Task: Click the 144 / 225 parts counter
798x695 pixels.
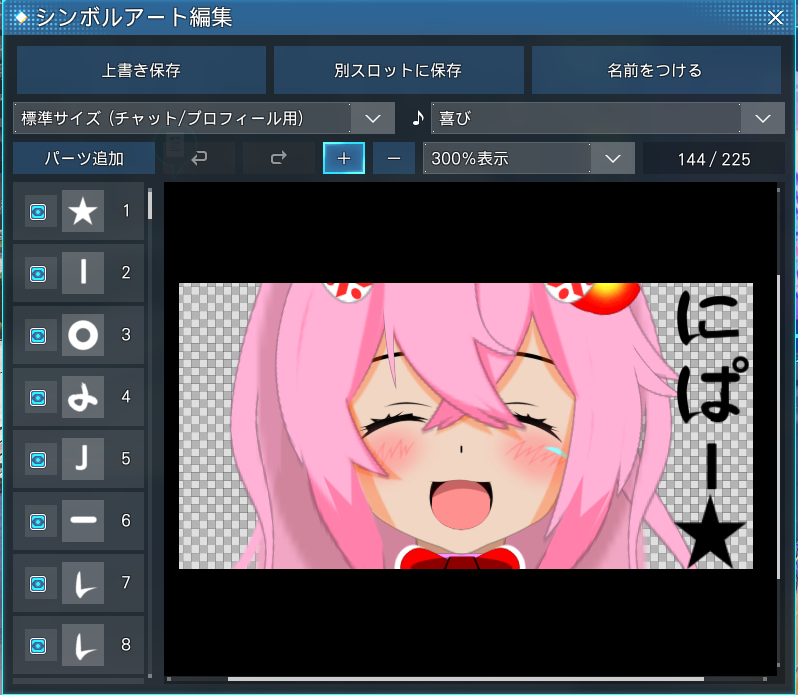Action: point(714,159)
